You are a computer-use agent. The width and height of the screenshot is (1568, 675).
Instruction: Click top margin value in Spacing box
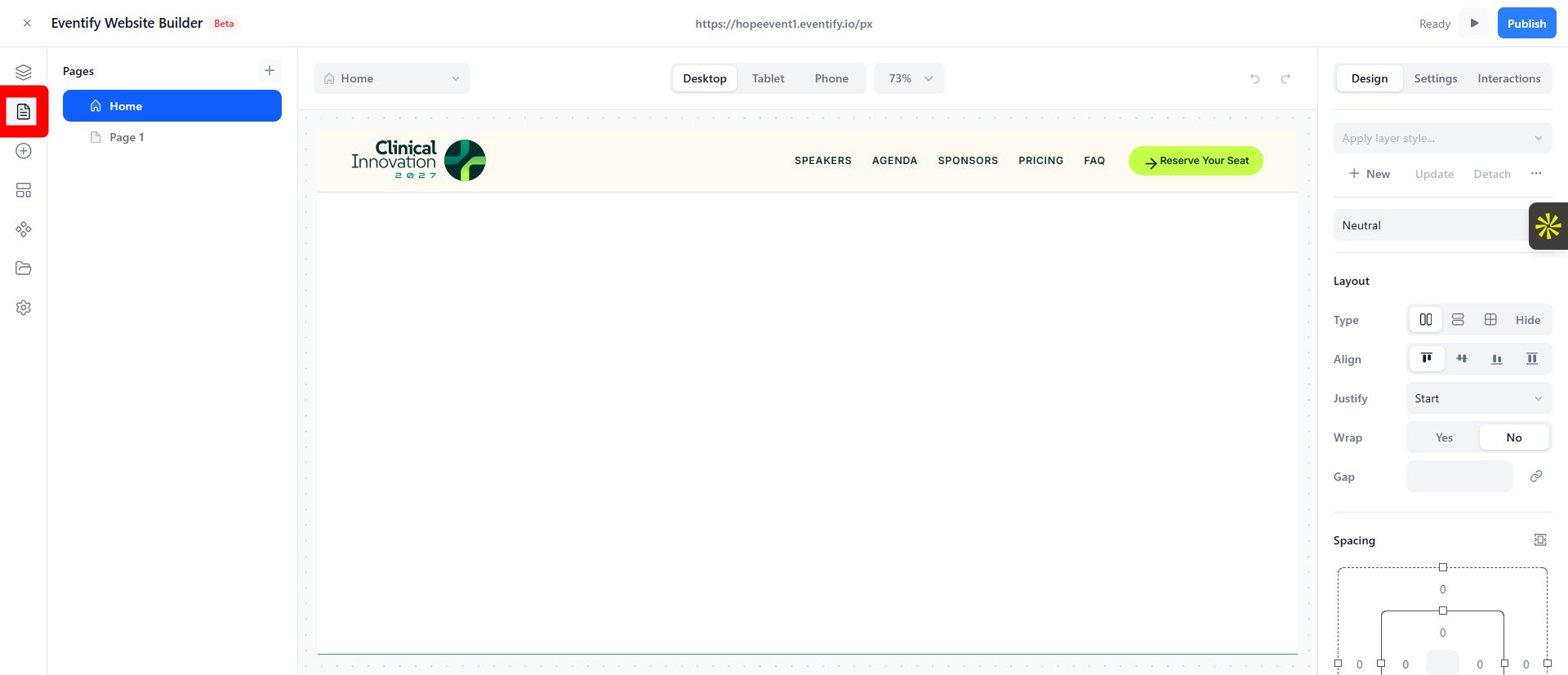[x=1443, y=589]
